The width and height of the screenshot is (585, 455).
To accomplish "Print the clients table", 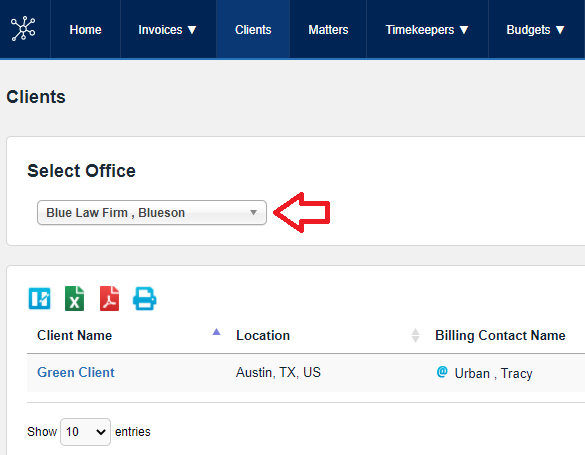I will click(x=145, y=298).
